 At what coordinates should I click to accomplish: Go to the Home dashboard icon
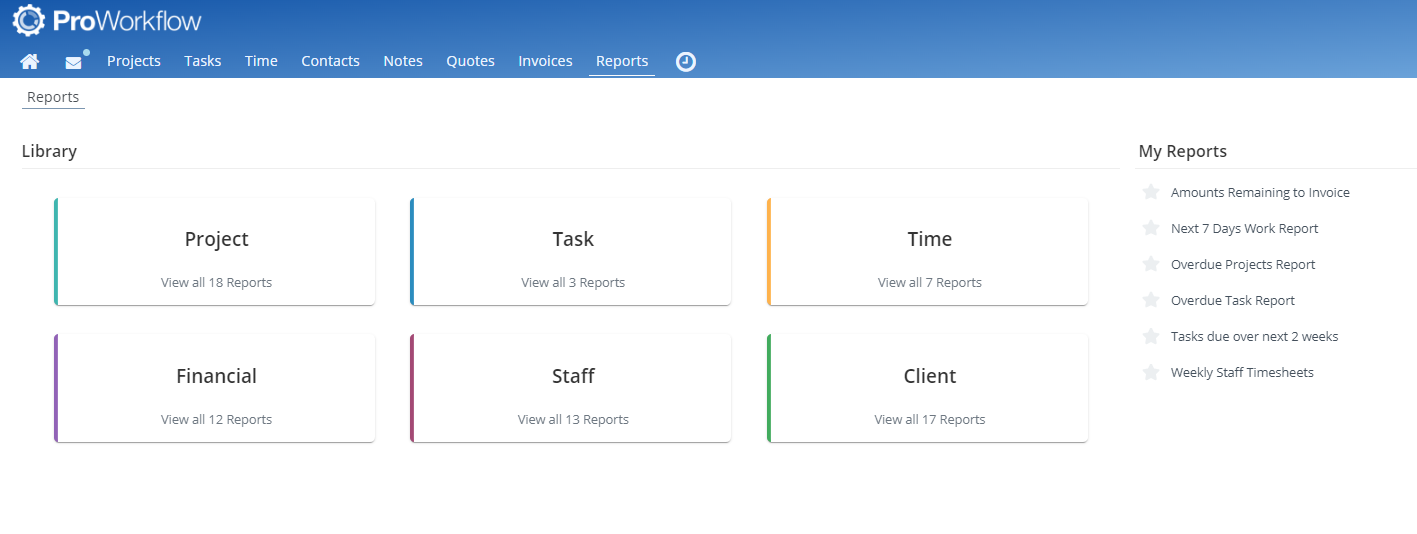click(30, 62)
